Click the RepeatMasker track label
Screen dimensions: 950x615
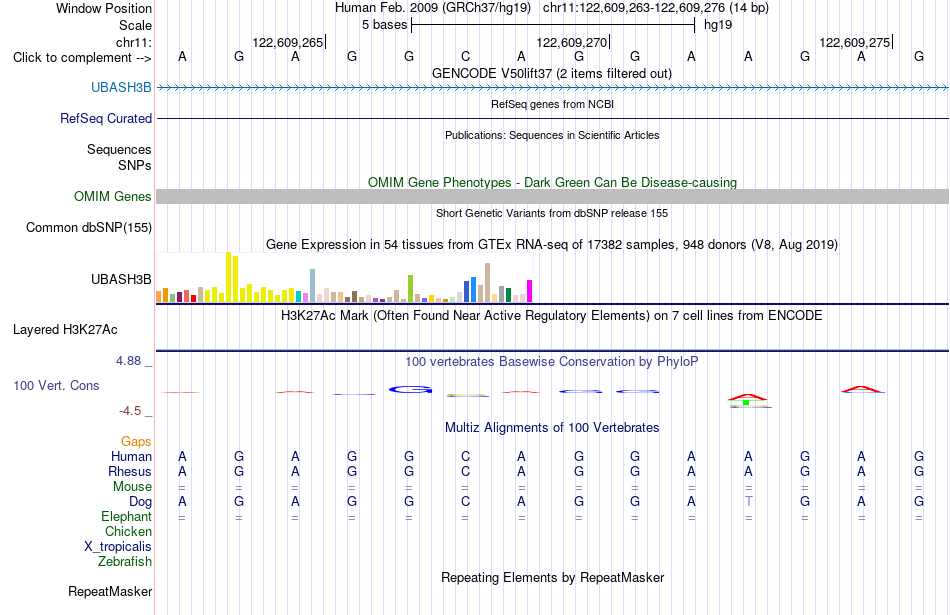(x=110, y=591)
